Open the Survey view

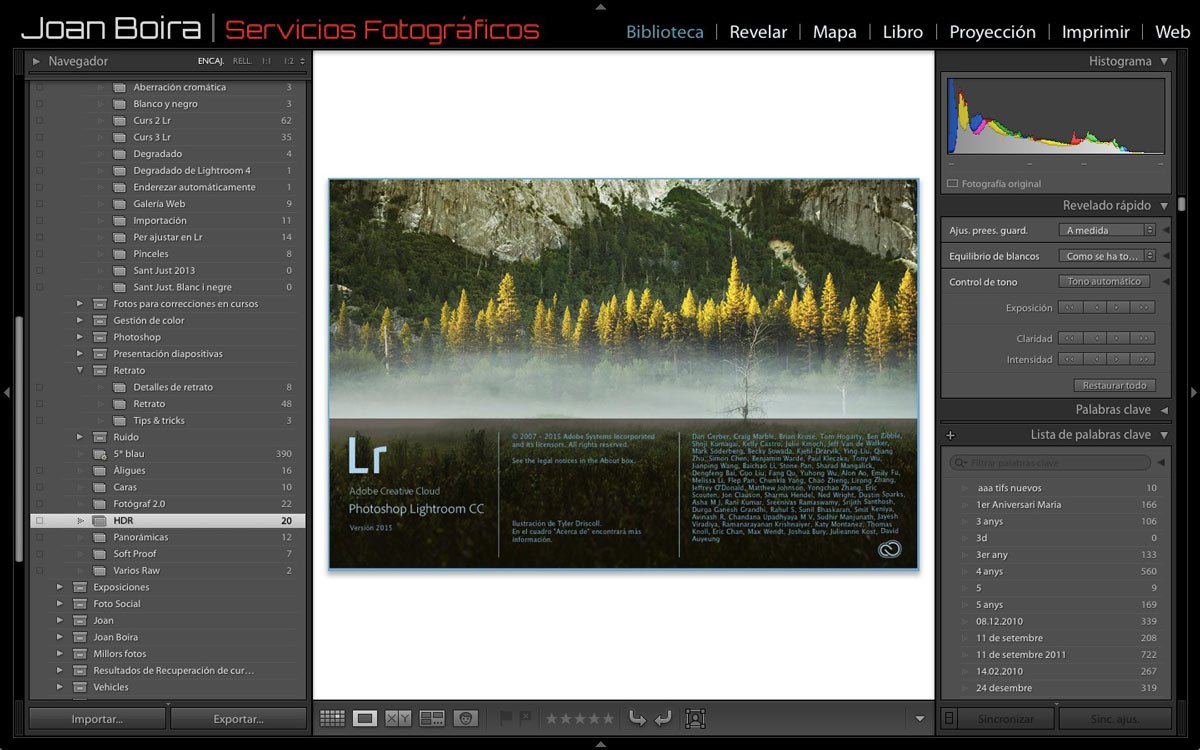point(432,718)
